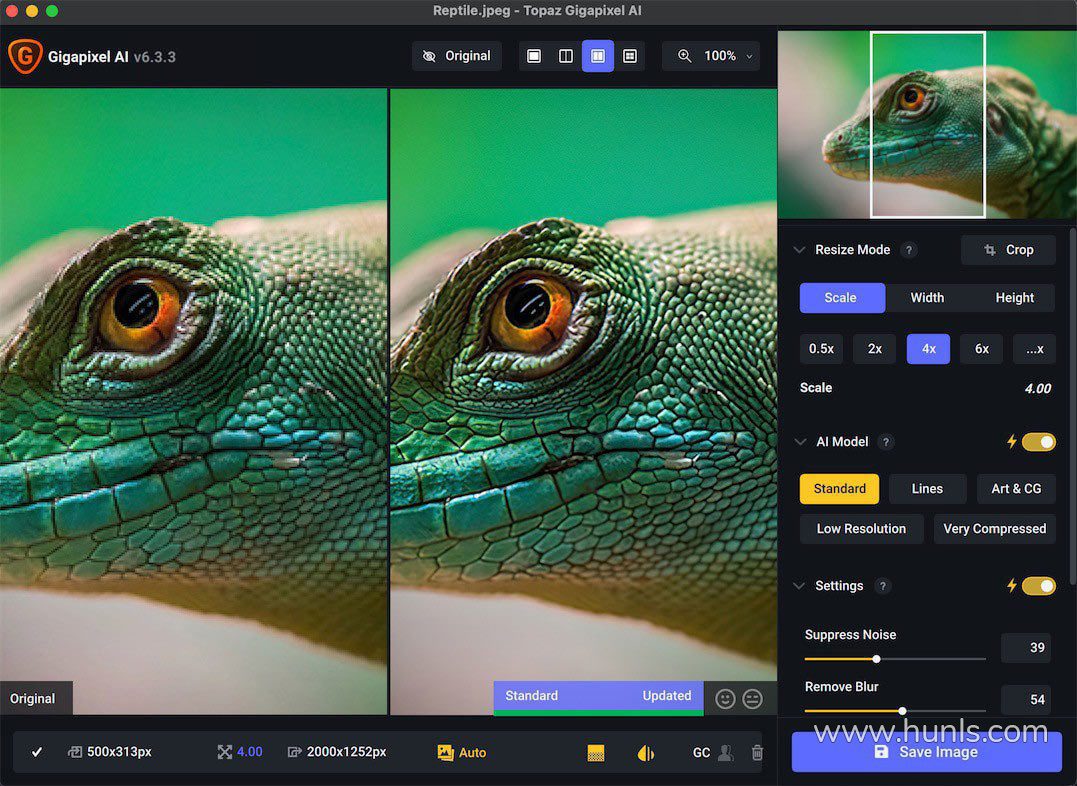The width and height of the screenshot is (1077, 786).
Task: Click the neutral face feedback icon
Action: tap(753, 699)
